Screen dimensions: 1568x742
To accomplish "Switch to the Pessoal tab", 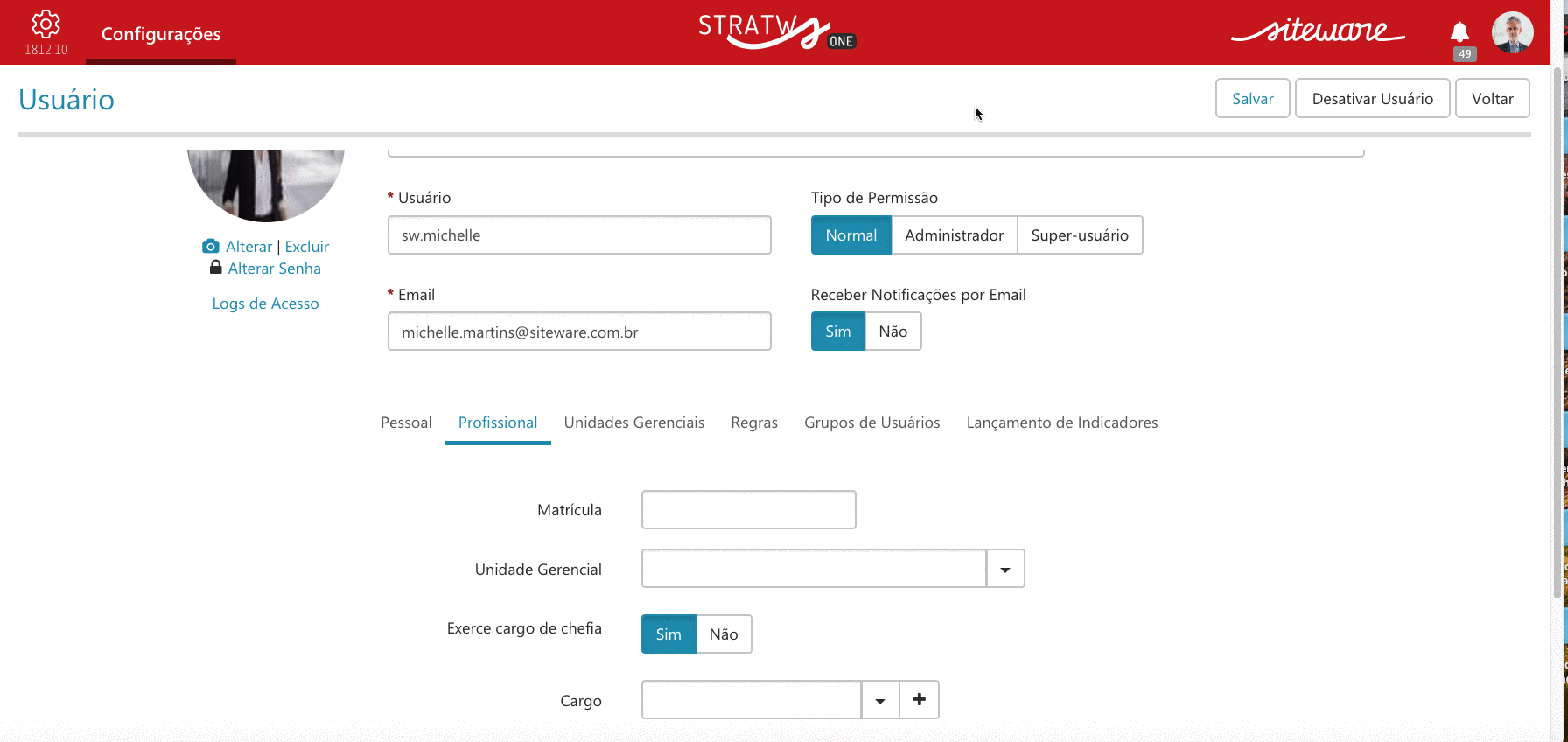I will pos(406,423).
